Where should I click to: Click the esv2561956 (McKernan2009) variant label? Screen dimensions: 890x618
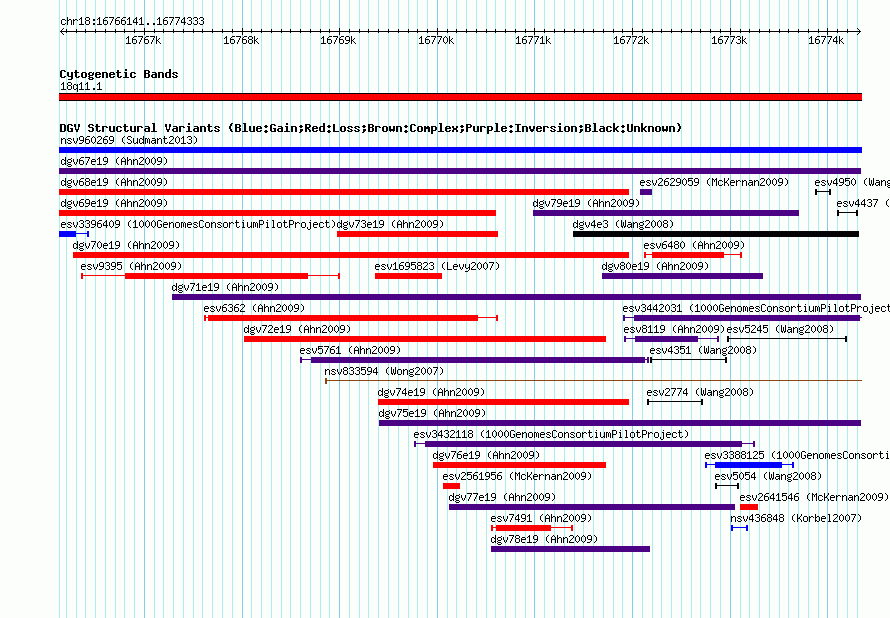(x=517, y=476)
